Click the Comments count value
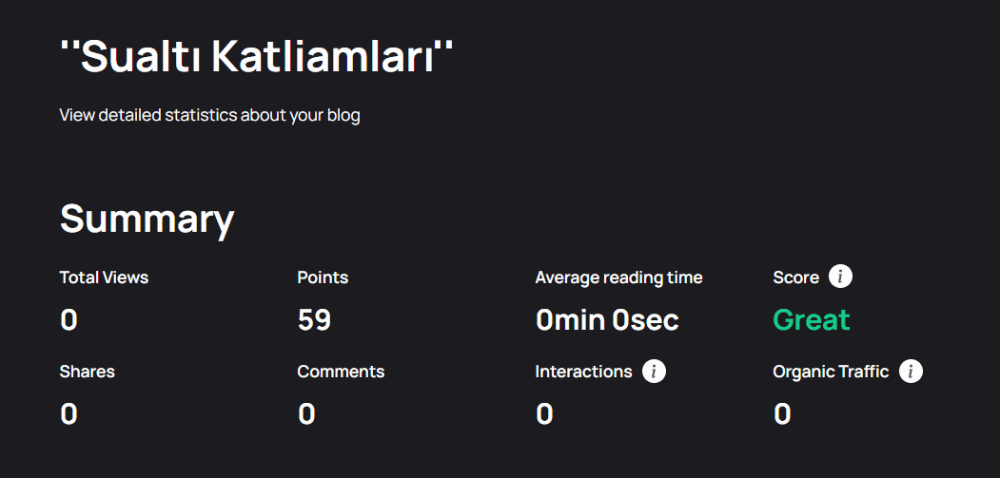Image resolution: width=1000 pixels, height=478 pixels. tap(306, 414)
